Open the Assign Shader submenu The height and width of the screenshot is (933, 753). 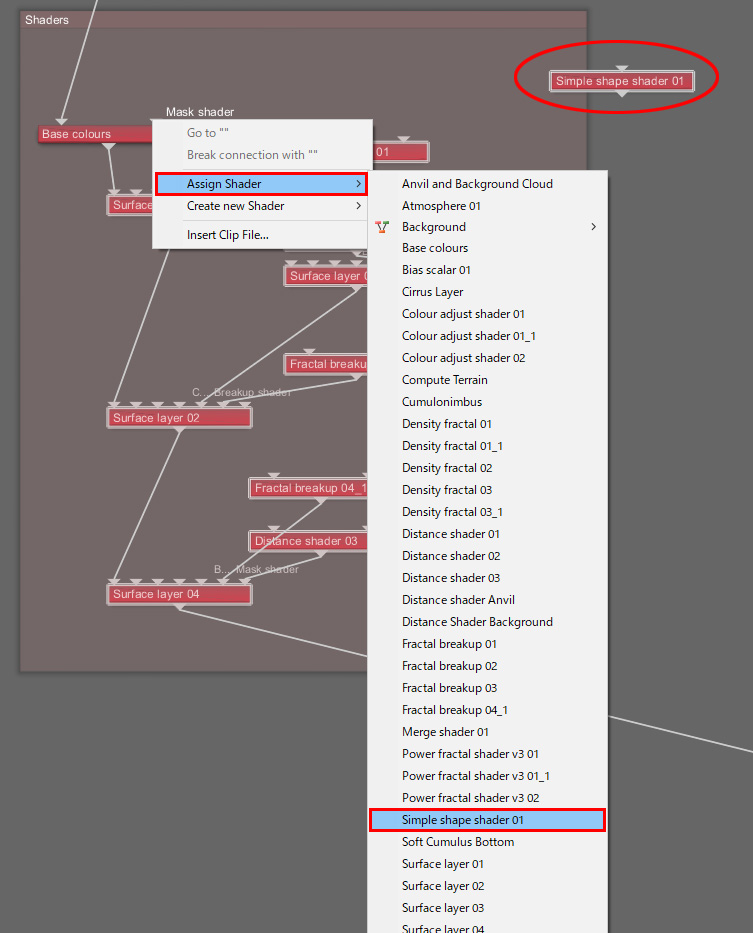[x=261, y=184]
